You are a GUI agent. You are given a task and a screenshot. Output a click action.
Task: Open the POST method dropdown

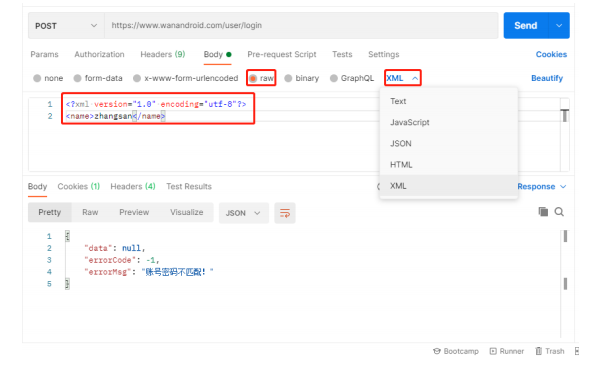pyautogui.click(x=66, y=26)
